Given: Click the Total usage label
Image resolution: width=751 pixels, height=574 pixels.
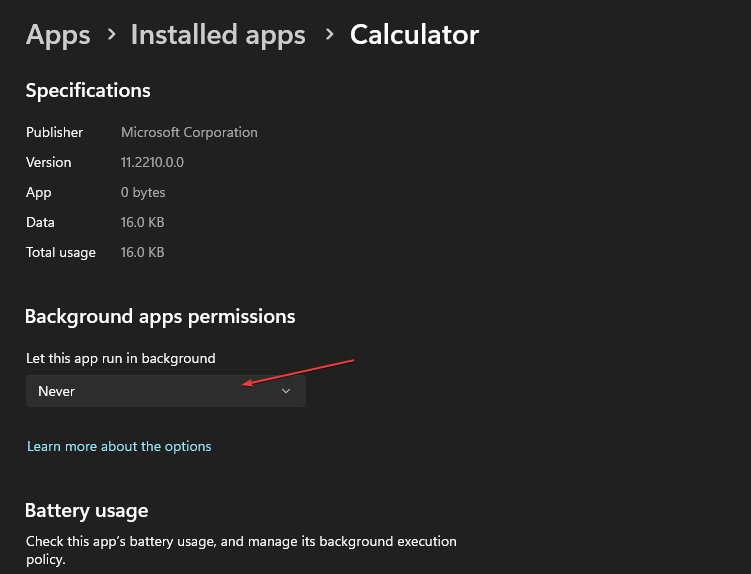Looking at the screenshot, I should [61, 252].
